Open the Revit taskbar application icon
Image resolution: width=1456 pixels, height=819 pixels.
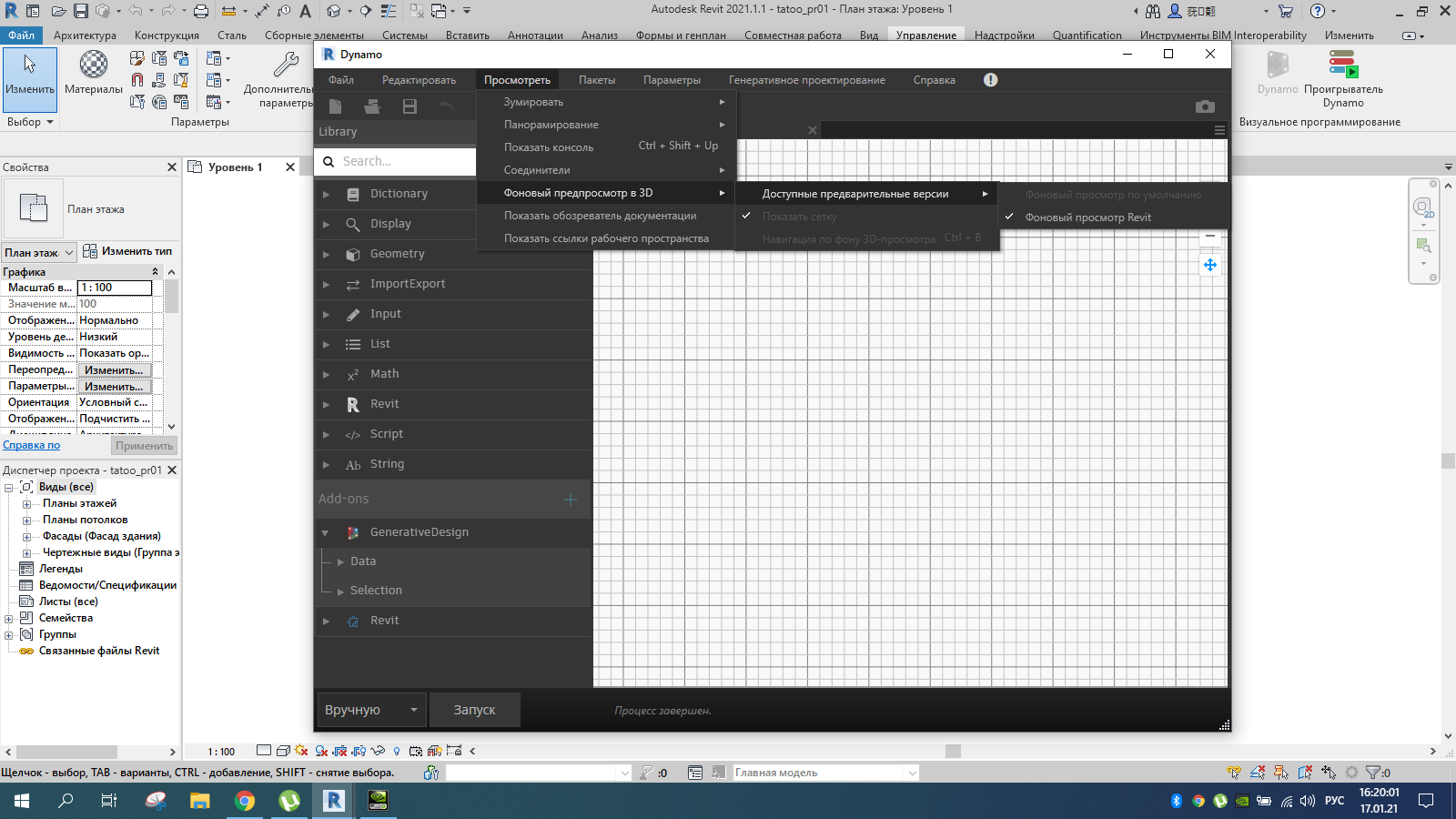click(334, 801)
